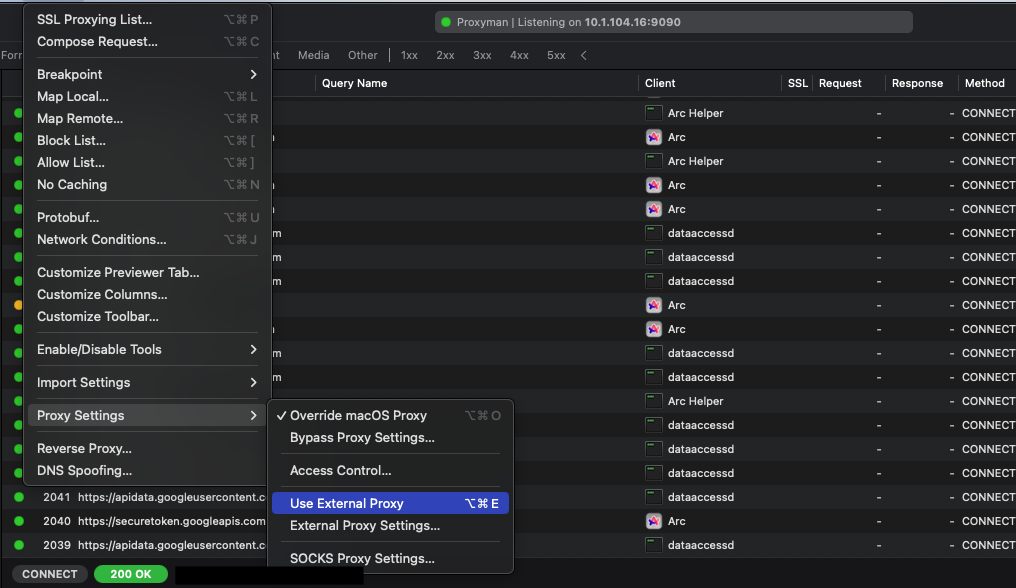1016x588 pixels.
Task: Open Map Local tool
Action: coord(147,97)
